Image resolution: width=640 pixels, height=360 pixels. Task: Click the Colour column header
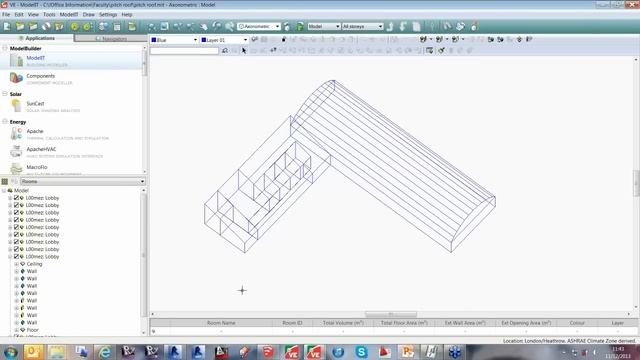(x=577, y=323)
